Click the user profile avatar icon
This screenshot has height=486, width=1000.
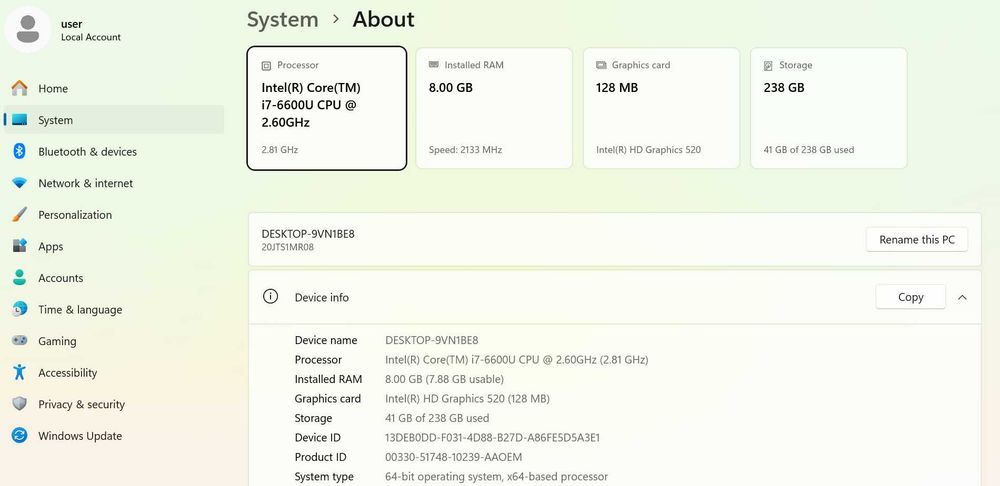point(27,29)
